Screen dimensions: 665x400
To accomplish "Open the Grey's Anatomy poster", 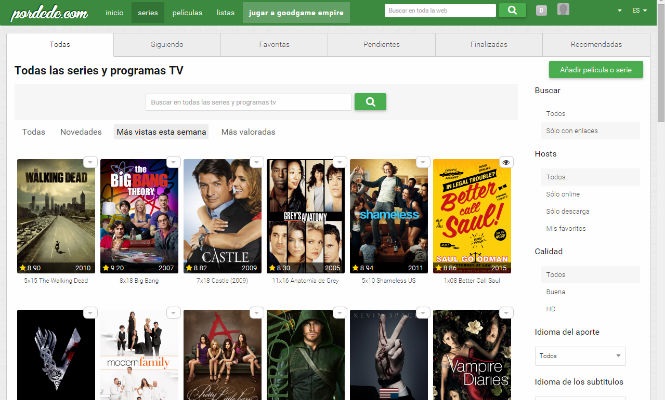I will click(x=305, y=216).
